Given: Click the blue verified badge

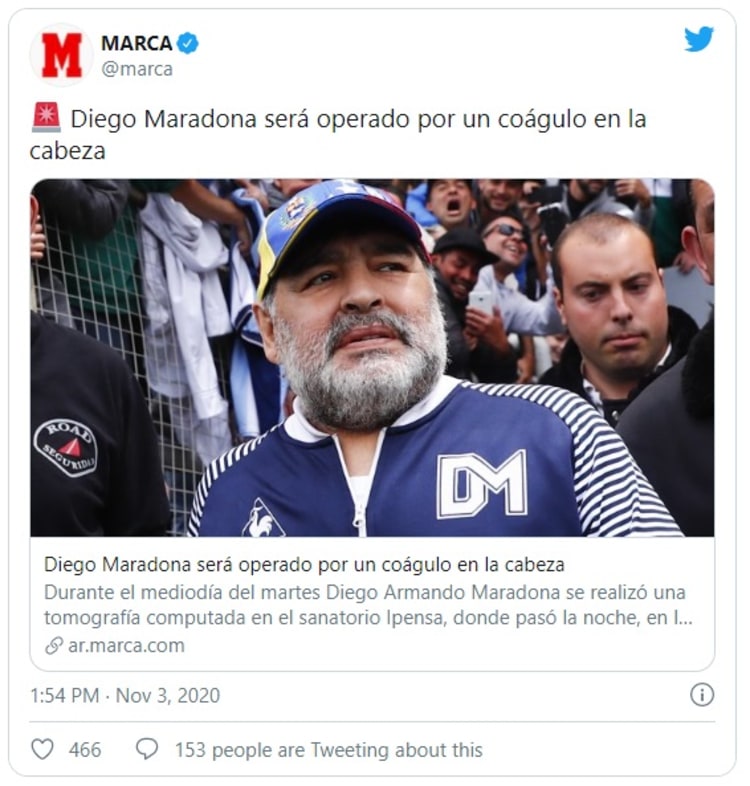Looking at the screenshot, I should 189,43.
